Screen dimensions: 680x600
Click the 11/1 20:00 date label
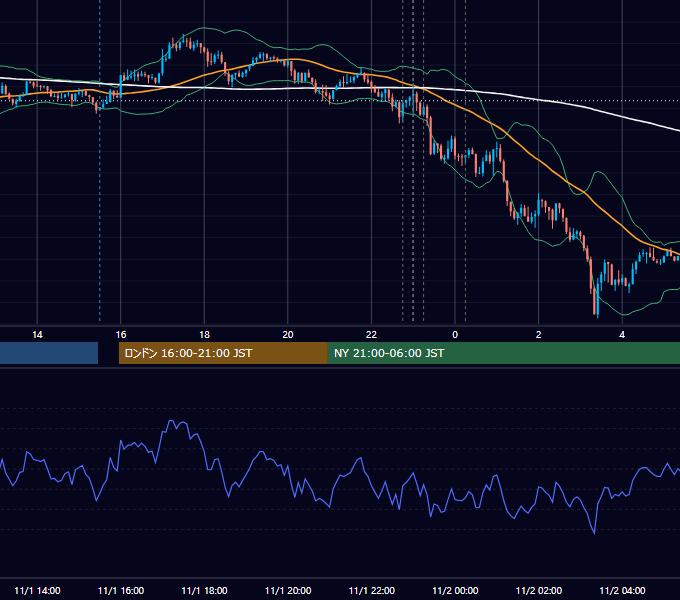tap(288, 590)
